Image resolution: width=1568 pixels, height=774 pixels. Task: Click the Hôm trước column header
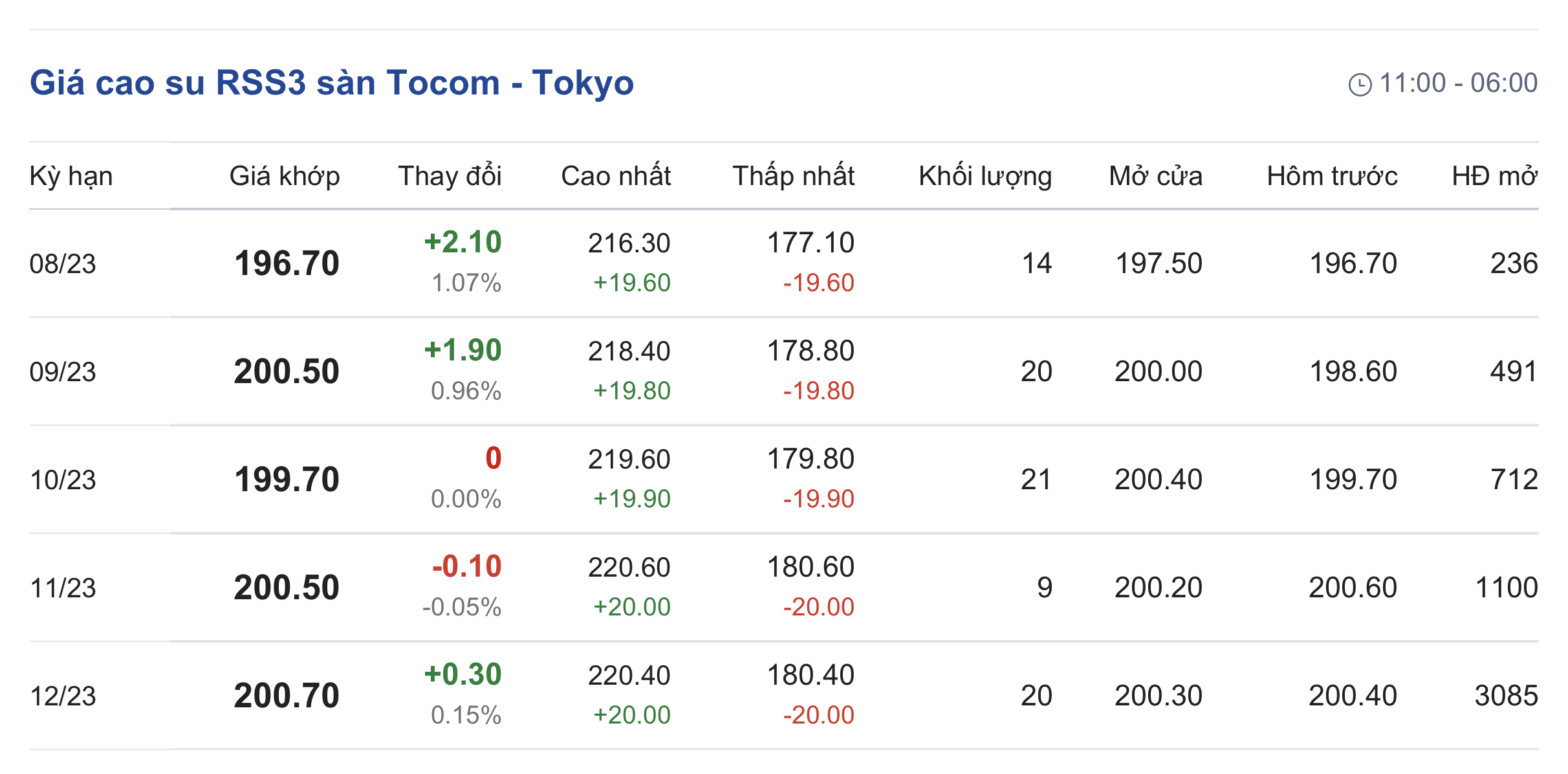point(1332,176)
